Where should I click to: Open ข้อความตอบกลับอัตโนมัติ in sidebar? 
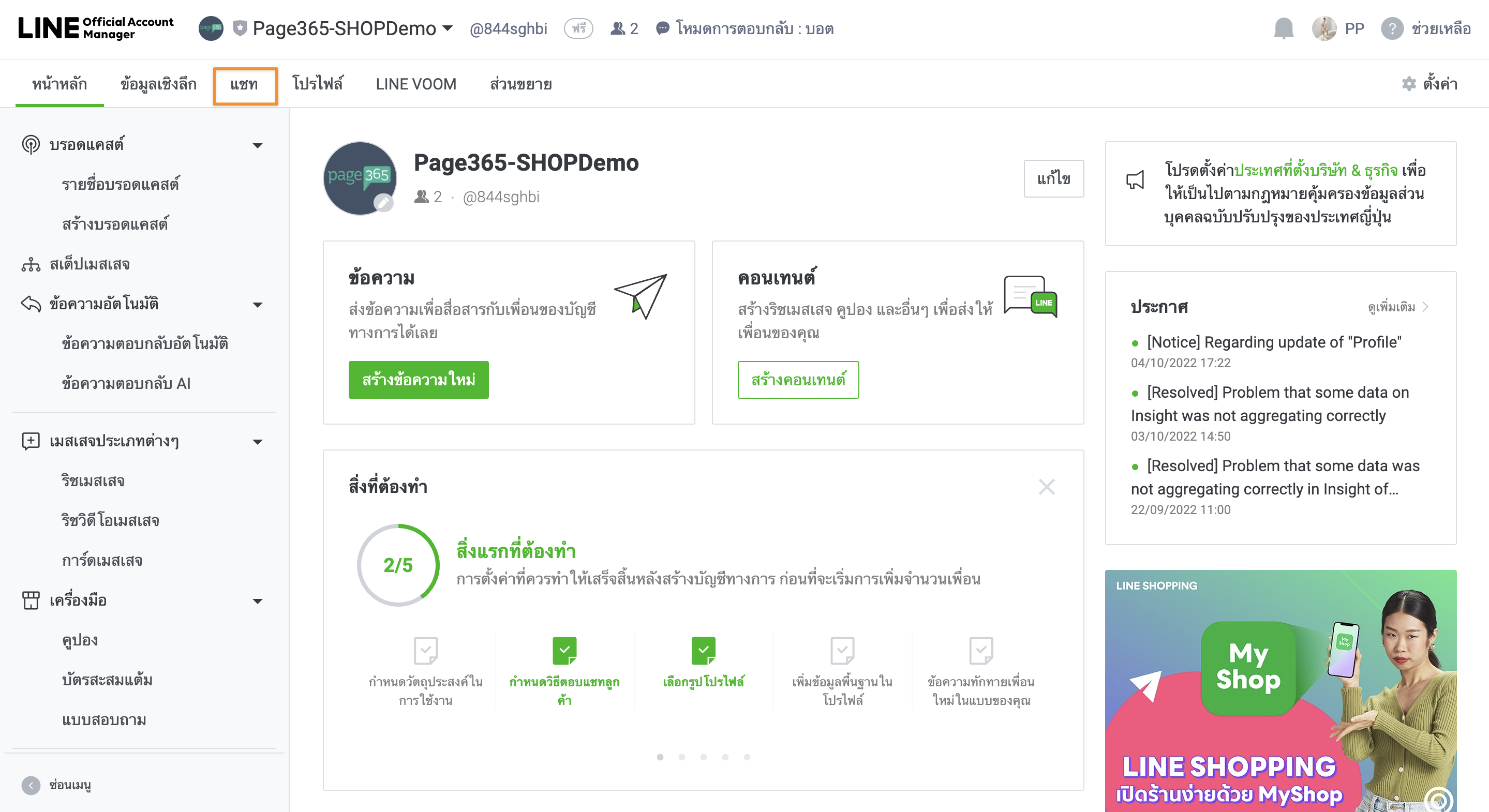[145, 344]
